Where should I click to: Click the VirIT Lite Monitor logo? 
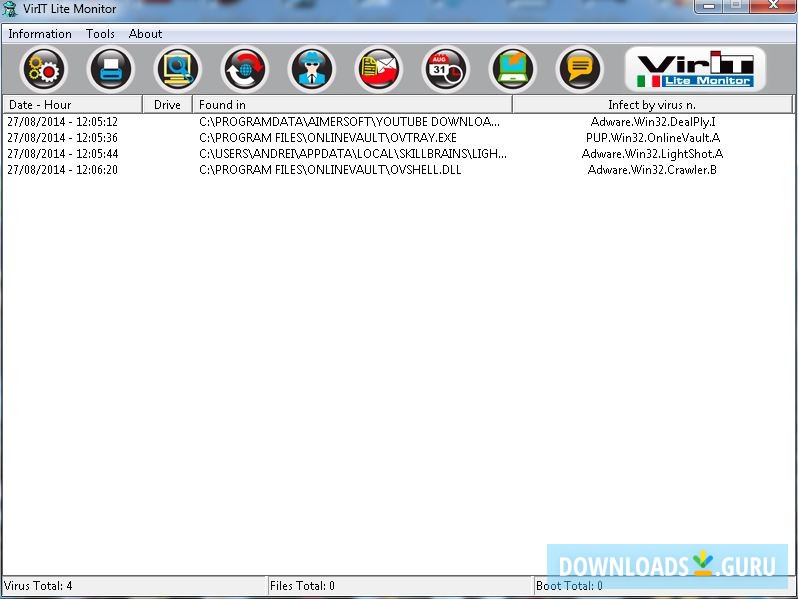coord(695,69)
